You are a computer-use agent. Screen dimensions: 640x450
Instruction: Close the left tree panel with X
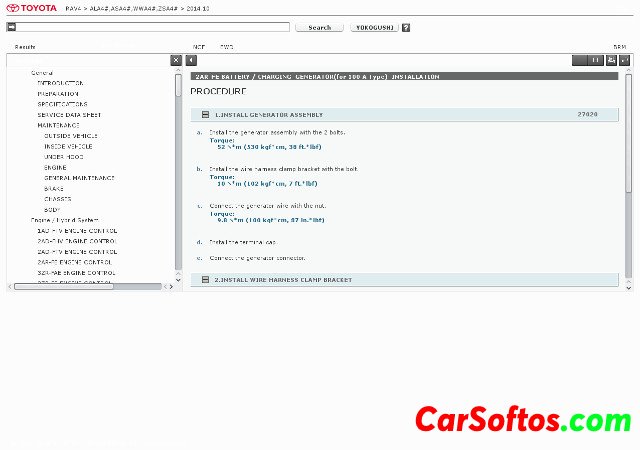point(176,60)
